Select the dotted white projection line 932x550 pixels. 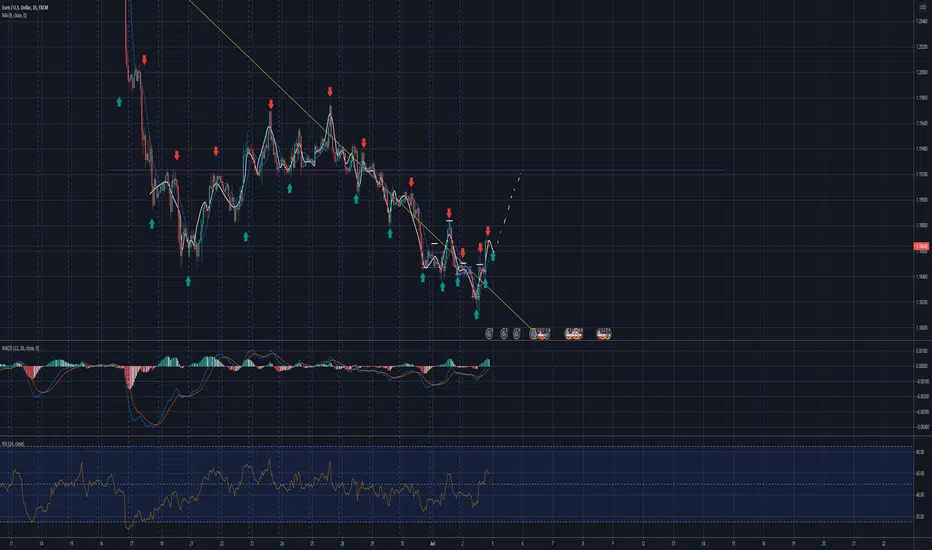(x=509, y=208)
